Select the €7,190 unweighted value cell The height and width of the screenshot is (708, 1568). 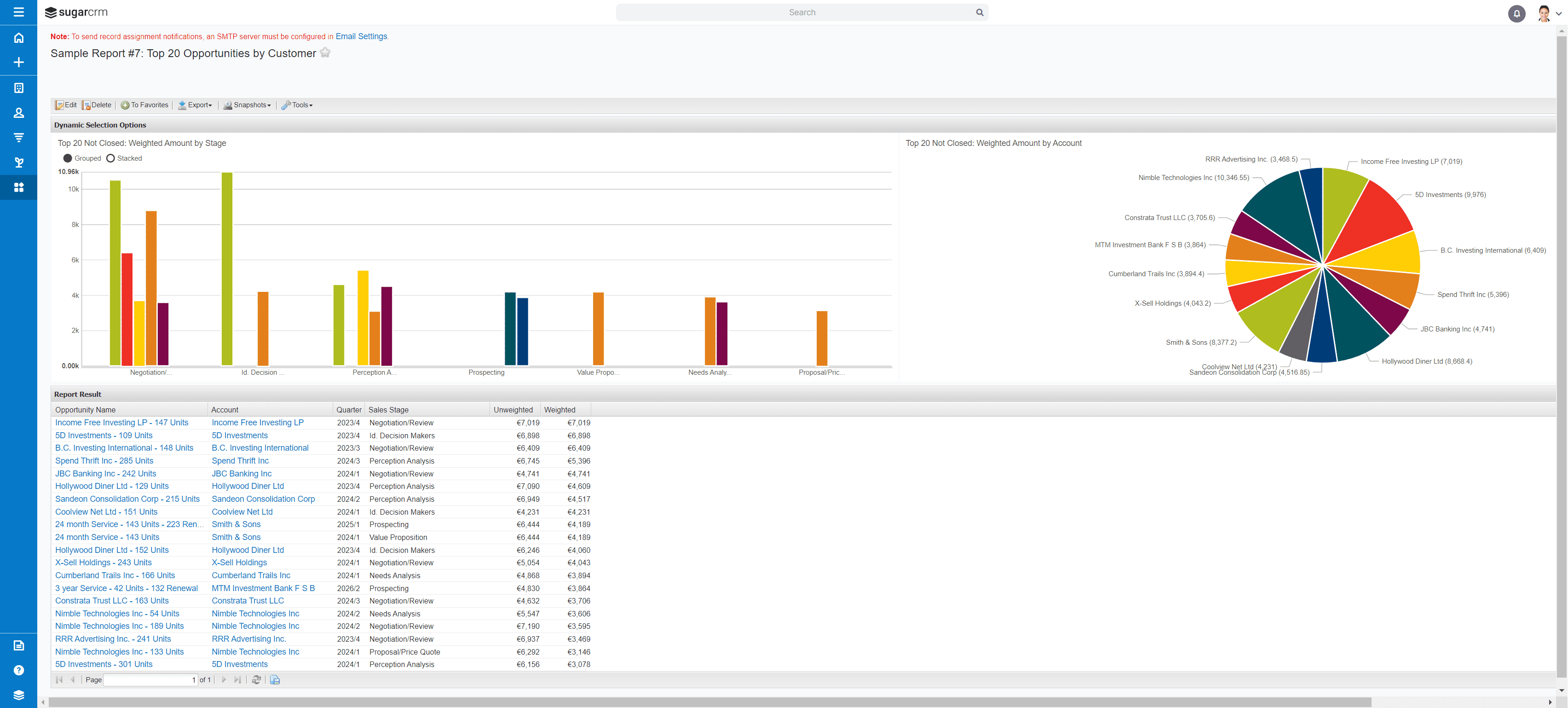coord(528,626)
